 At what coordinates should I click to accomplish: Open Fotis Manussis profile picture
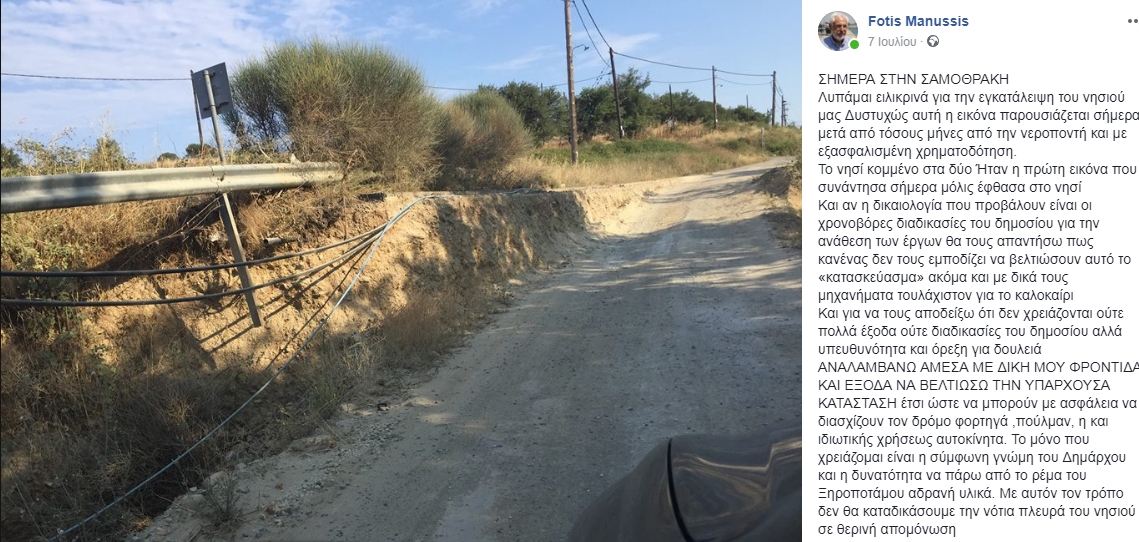tap(838, 31)
